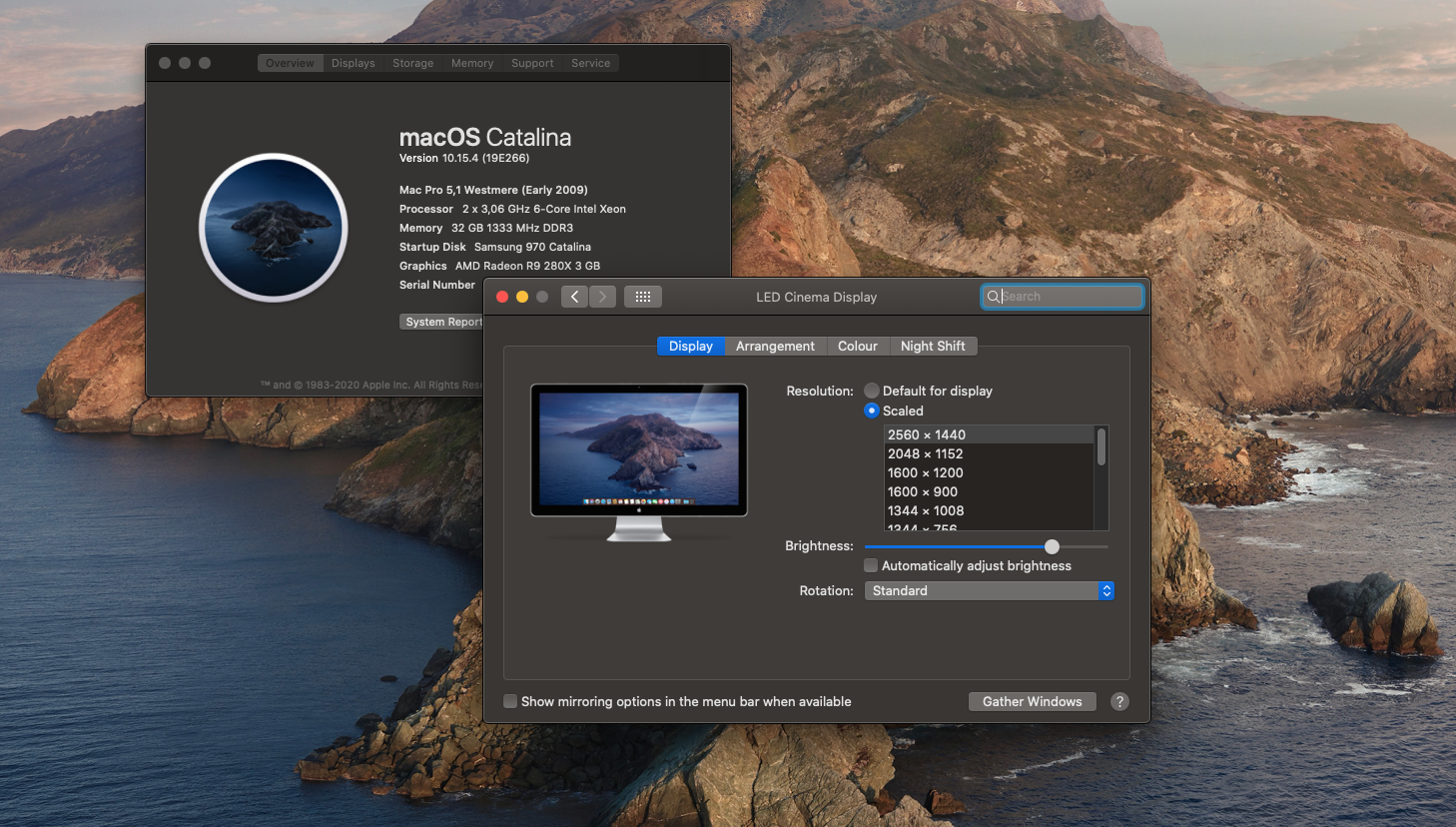
Task: Click Memory 32 GB 1333 MHz DDR3 line
Action: pyautogui.click(x=486, y=228)
